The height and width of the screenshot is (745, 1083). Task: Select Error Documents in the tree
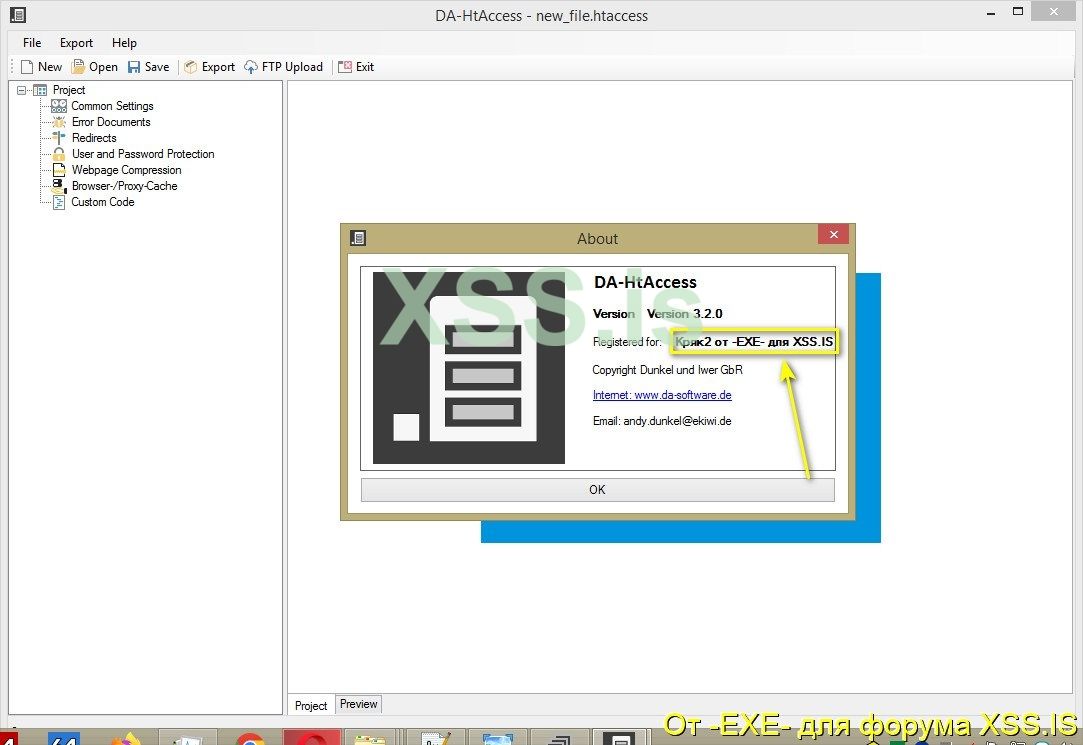point(111,122)
